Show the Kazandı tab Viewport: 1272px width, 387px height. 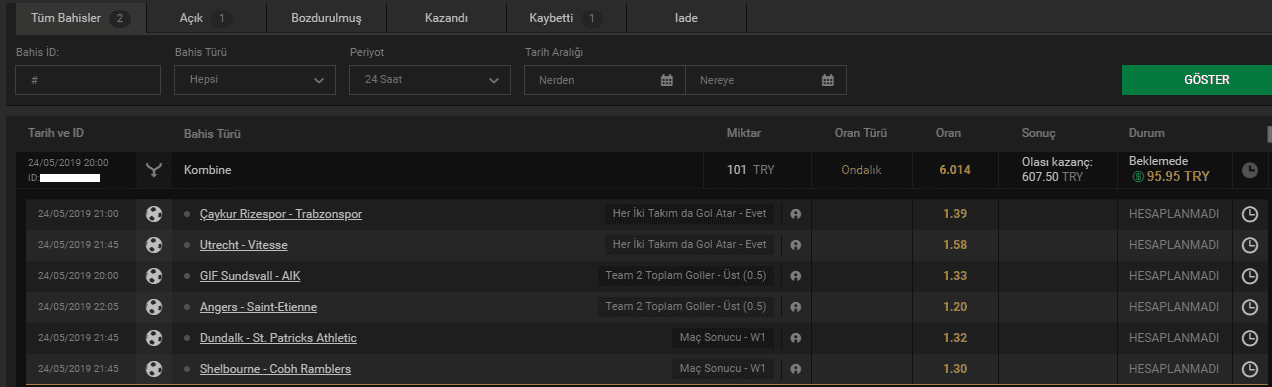[446, 18]
